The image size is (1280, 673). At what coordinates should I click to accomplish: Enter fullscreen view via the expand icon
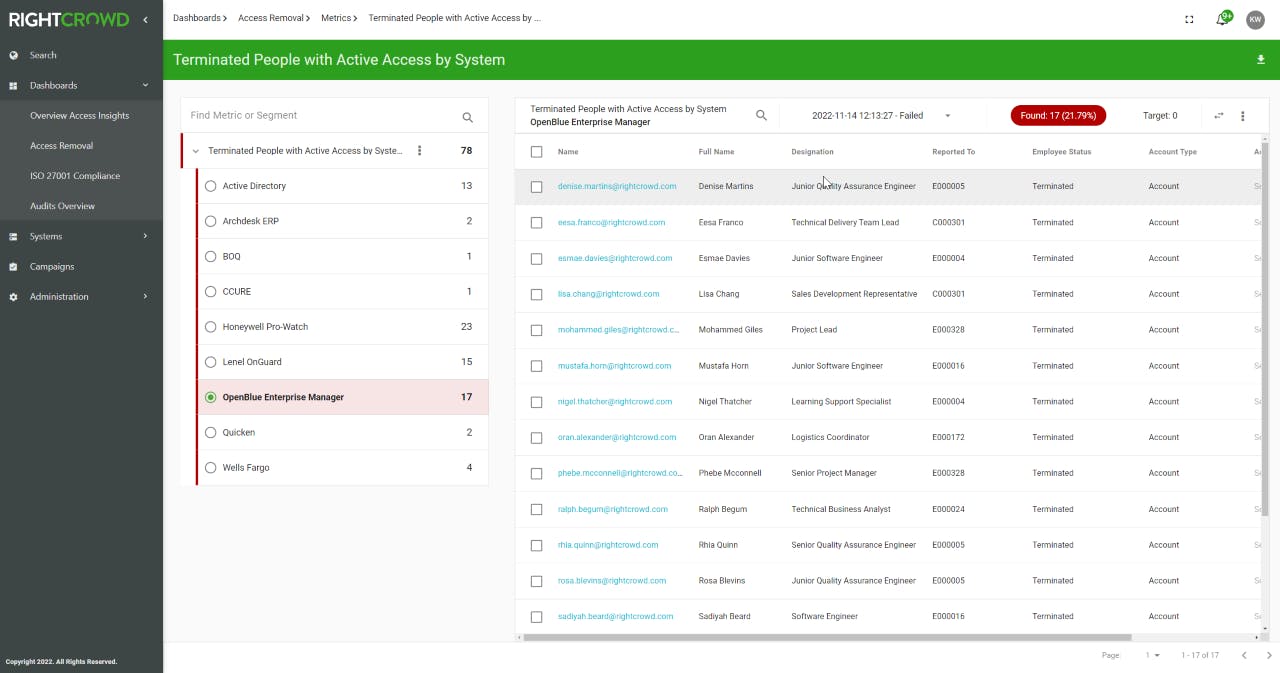pyautogui.click(x=1188, y=19)
